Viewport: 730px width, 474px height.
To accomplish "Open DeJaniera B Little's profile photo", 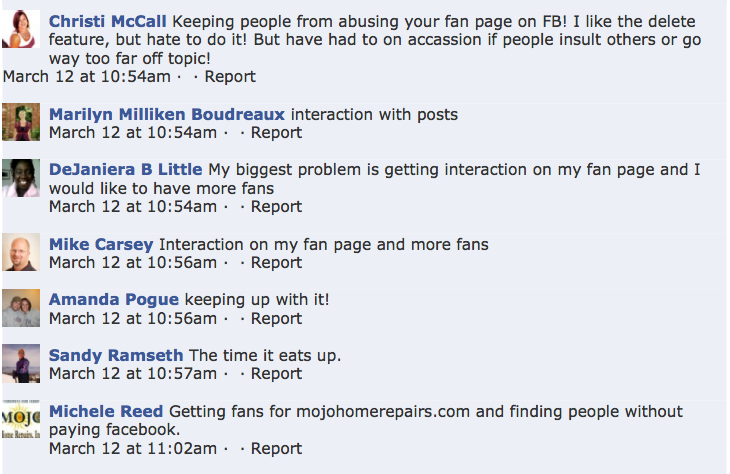I will [21, 178].
